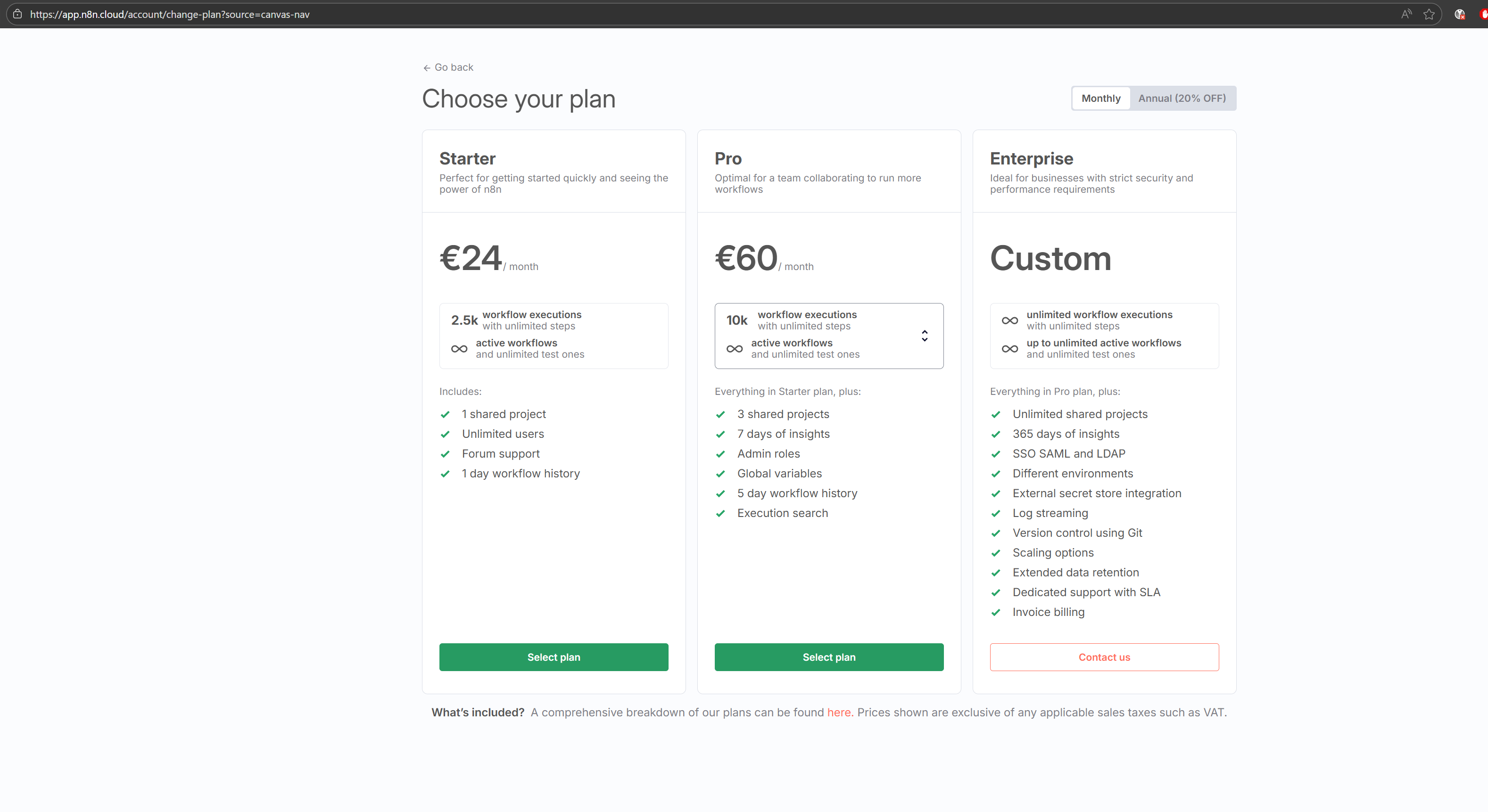
Task: Switch billing to Monthly
Action: point(1100,98)
